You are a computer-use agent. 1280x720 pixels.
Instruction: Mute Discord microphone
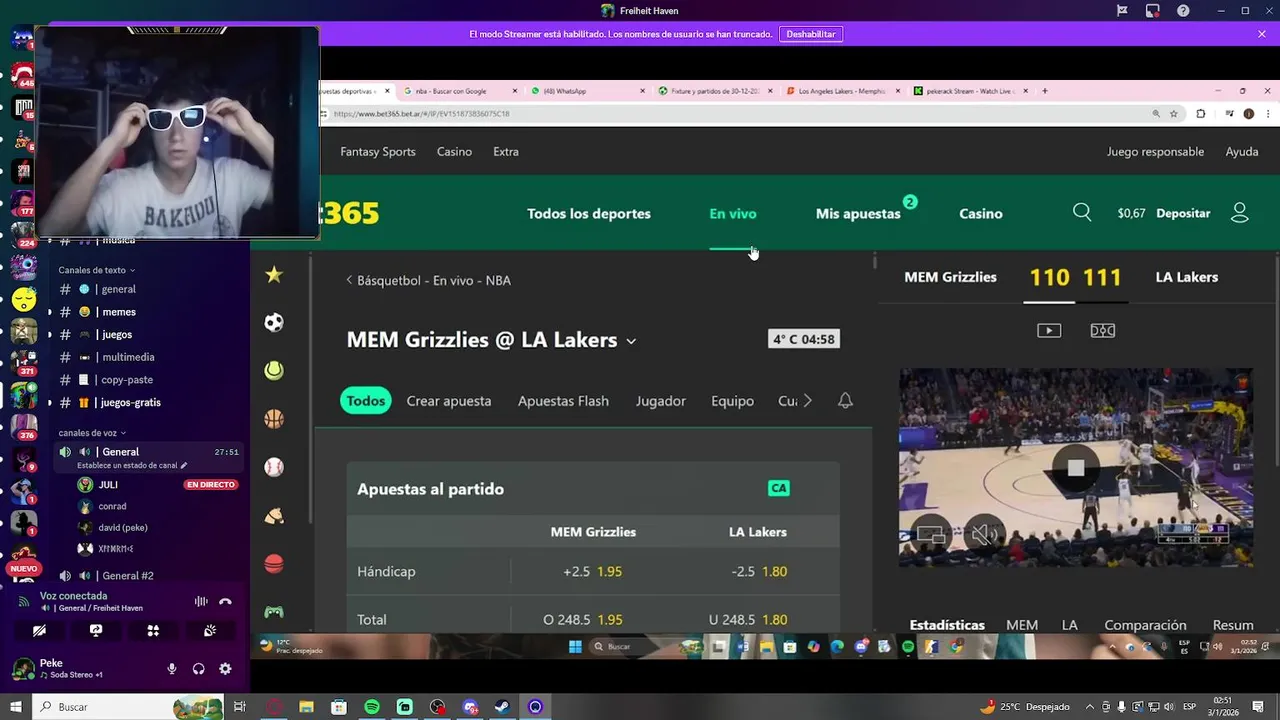(x=172, y=669)
